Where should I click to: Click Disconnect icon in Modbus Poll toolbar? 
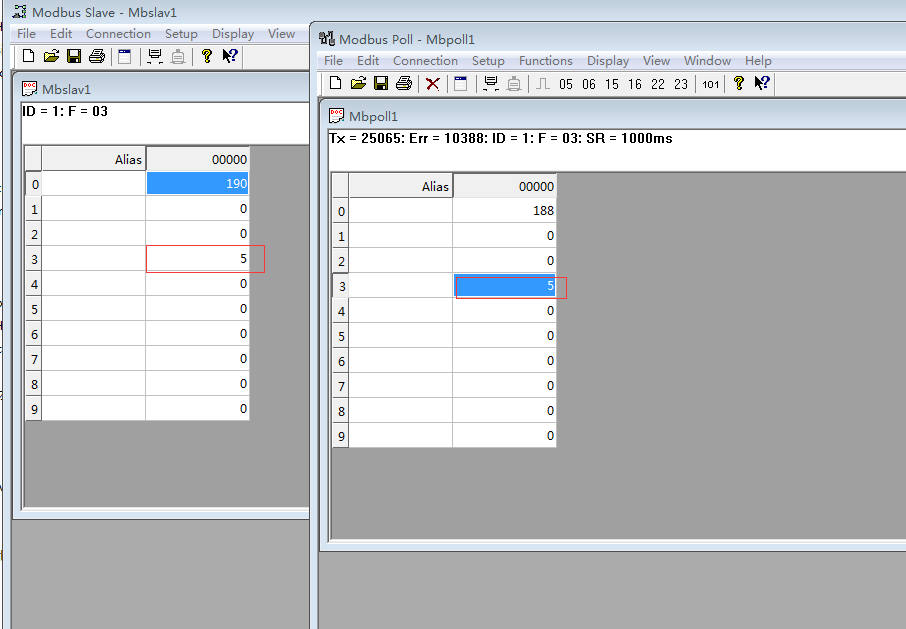tap(514, 84)
